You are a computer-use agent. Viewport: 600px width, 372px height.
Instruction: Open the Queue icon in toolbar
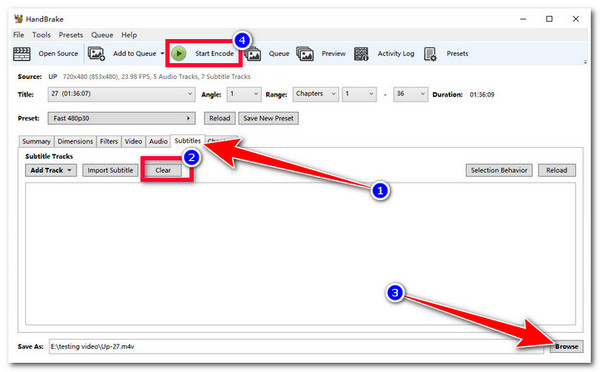[x=253, y=54]
